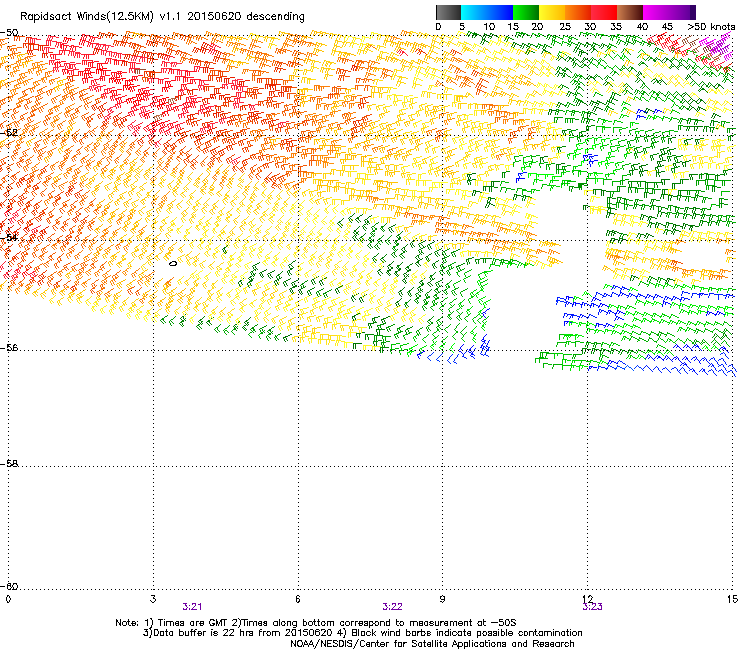
Task: Select the gray 0-5 knots color band
Action: [x=448, y=12]
